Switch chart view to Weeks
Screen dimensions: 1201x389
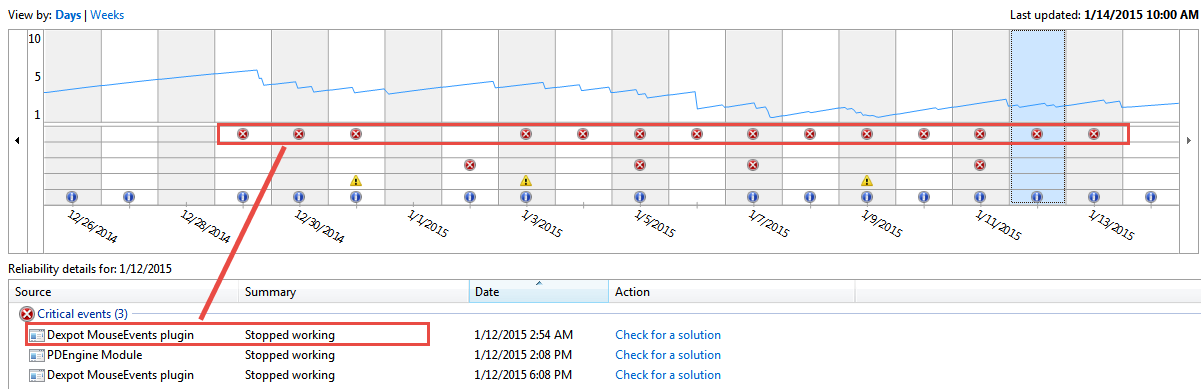pyautogui.click(x=107, y=15)
